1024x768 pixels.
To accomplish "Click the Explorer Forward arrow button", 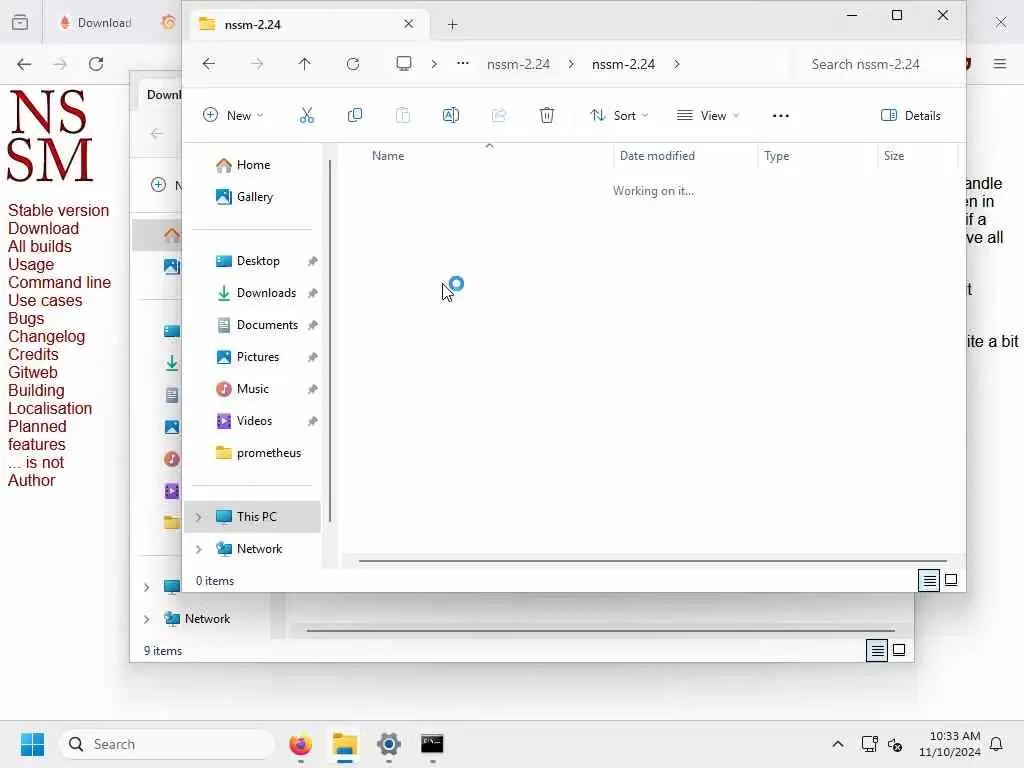I will coord(257,64).
